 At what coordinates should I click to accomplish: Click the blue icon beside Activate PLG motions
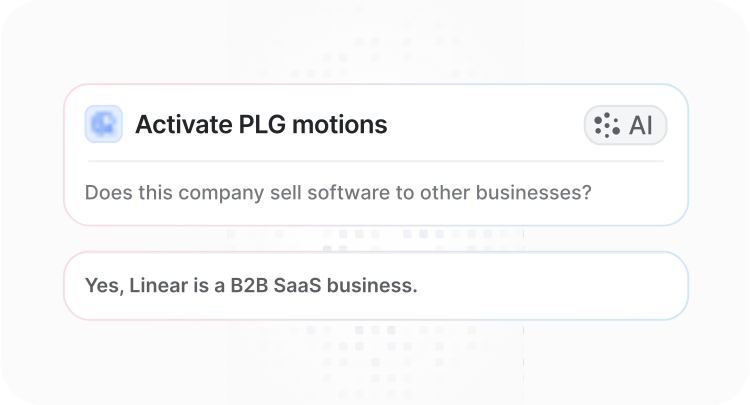[104, 125]
